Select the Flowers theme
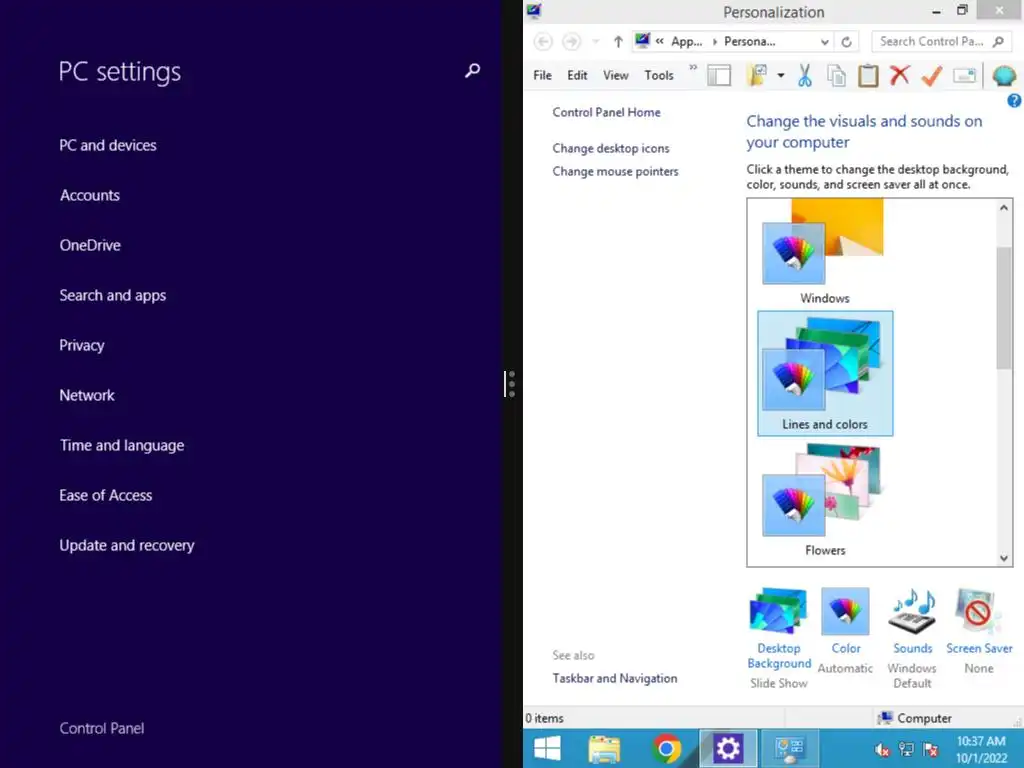The width and height of the screenshot is (1024, 768). point(824,500)
